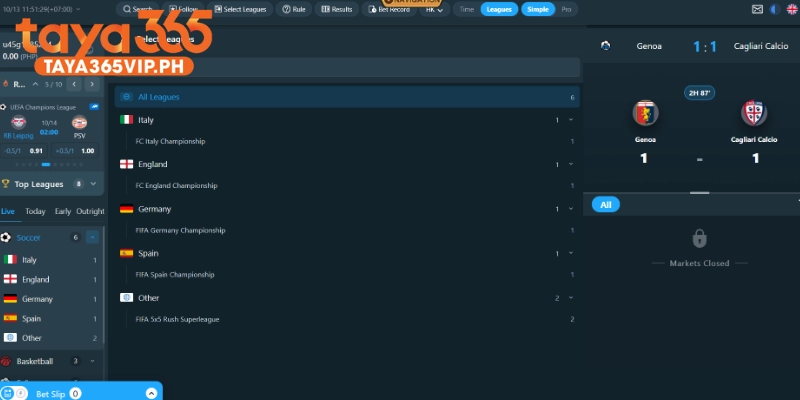Image resolution: width=800 pixels, height=400 pixels.
Task: Open the UK flag language selector
Action: [x=792, y=9]
